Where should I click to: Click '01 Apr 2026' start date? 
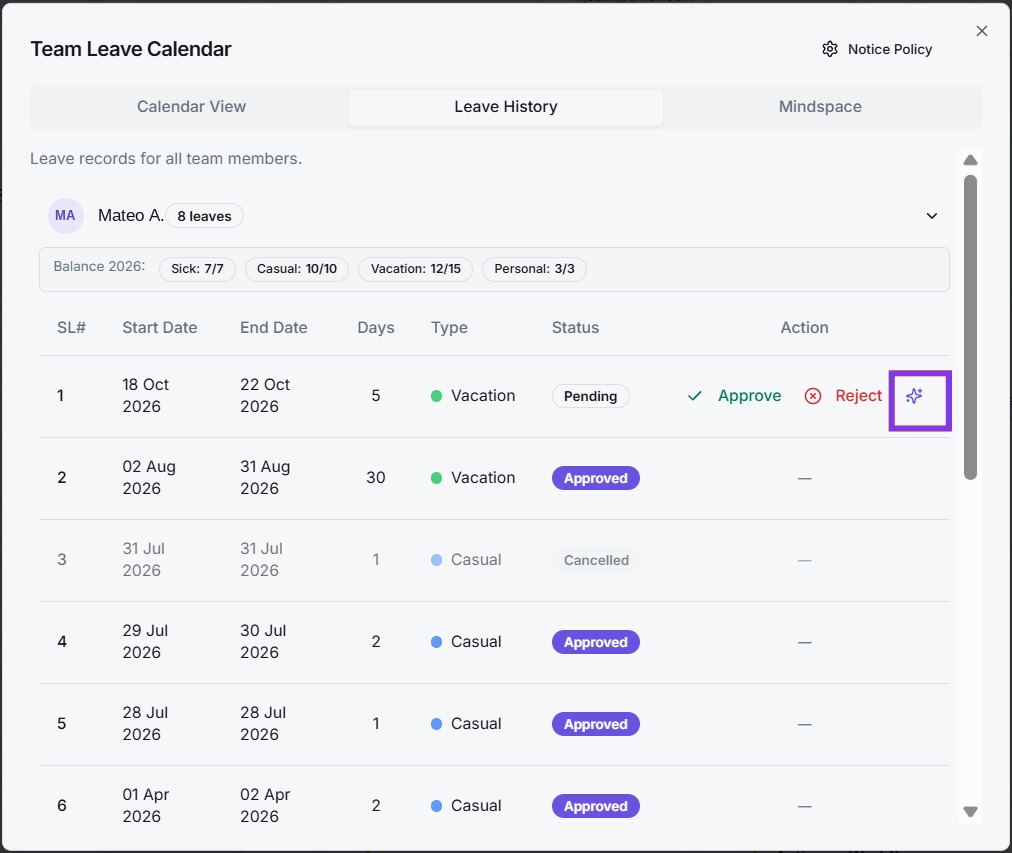[146, 805]
